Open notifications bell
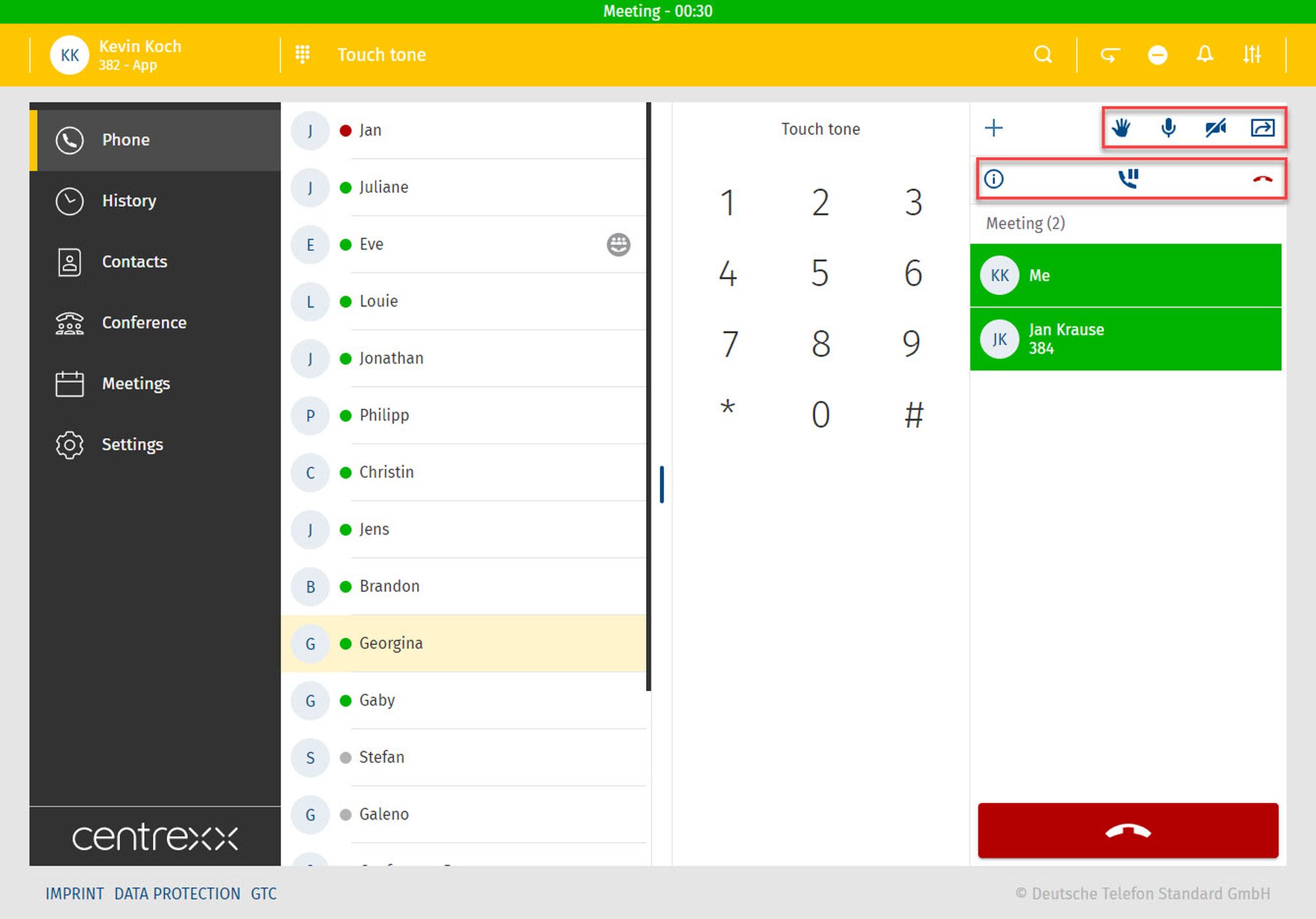The width and height of the screenshot is (1316, 919). pyautogui.click(x=1205, y=55)
